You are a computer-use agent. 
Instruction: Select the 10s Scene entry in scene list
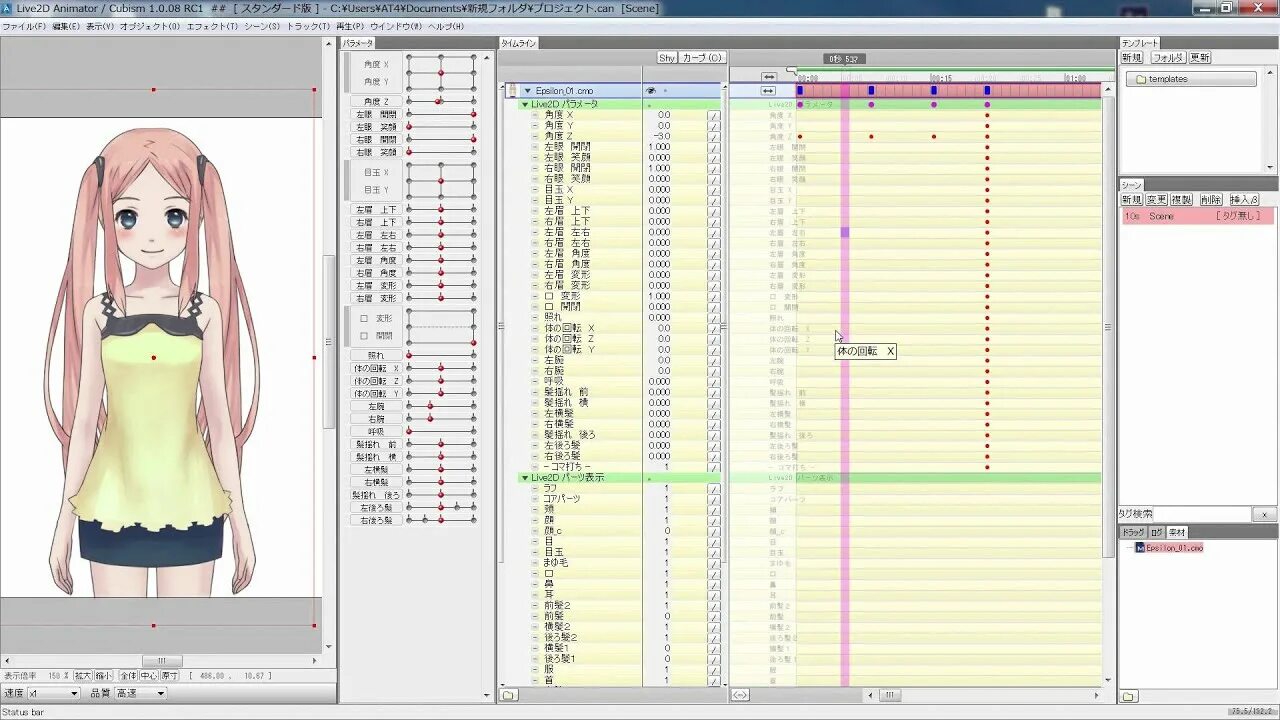pos(1198,216)
